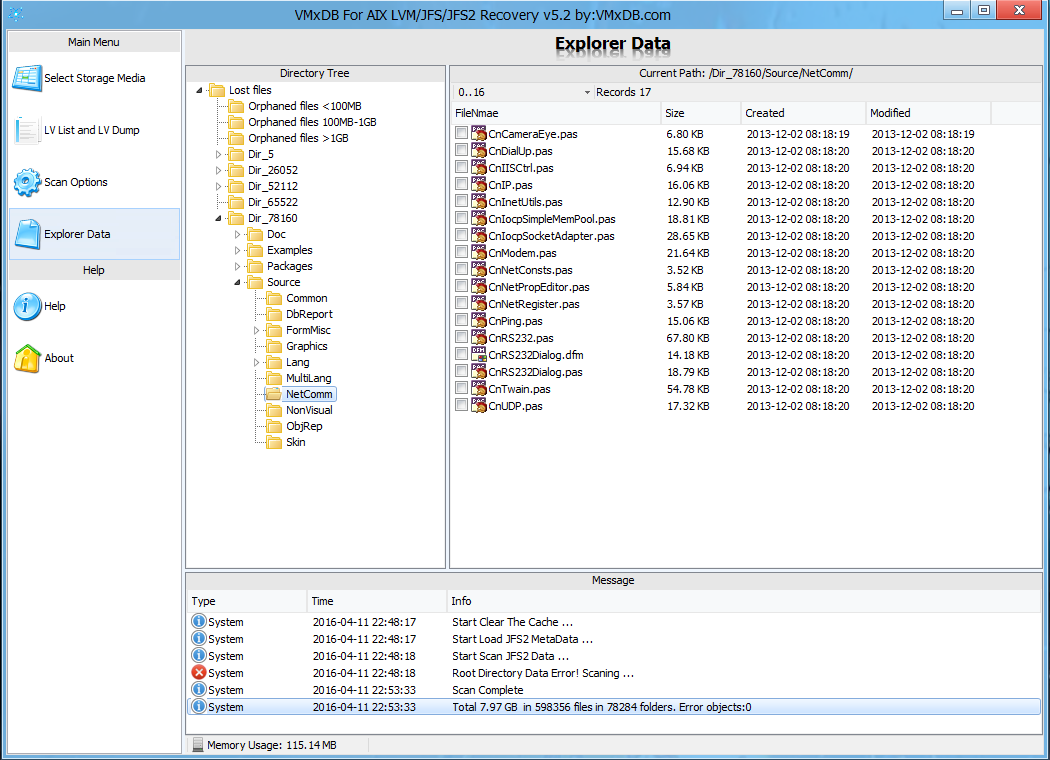Select the Total 7.97 GB message row
The height and width of the screenshot is (760, 1050).
613,706
